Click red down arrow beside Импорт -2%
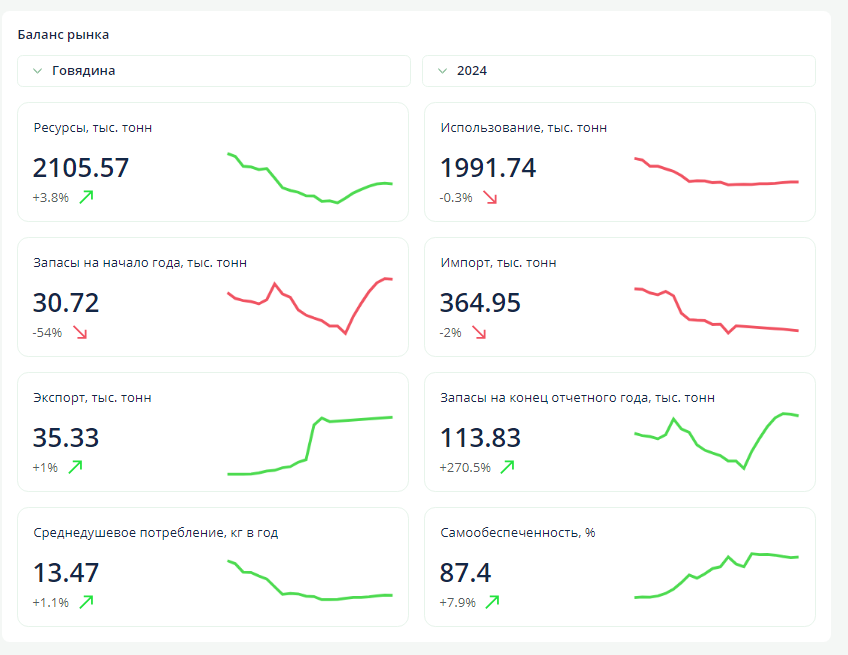This screenshot has width=848, height=655. coord(478,332)
